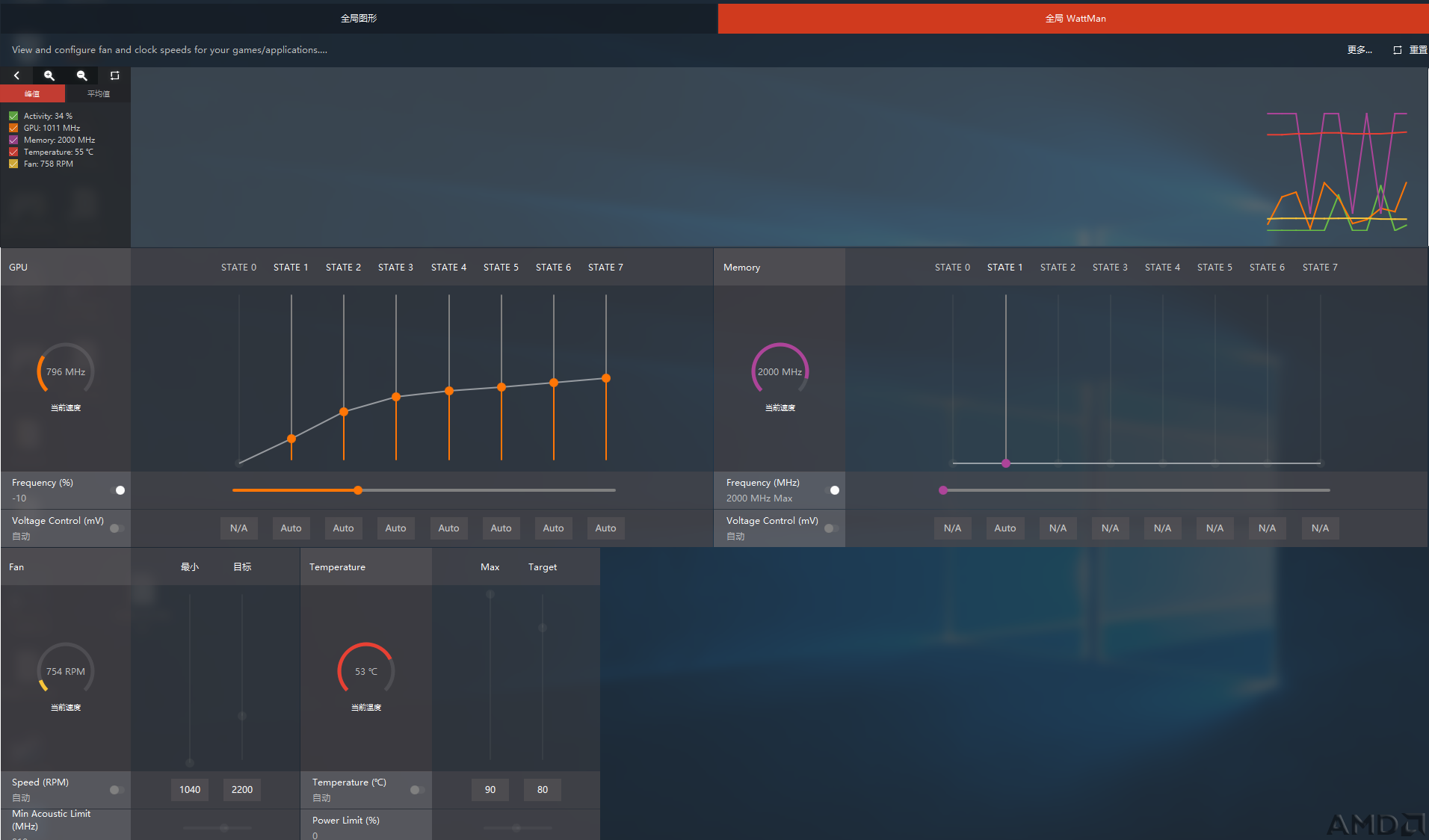Uncheck the Fan 758 RPM checkbox
Image resolution: width=1429 pixels, height=840 pixels.
pyautogui.click(x=13, y=164)
